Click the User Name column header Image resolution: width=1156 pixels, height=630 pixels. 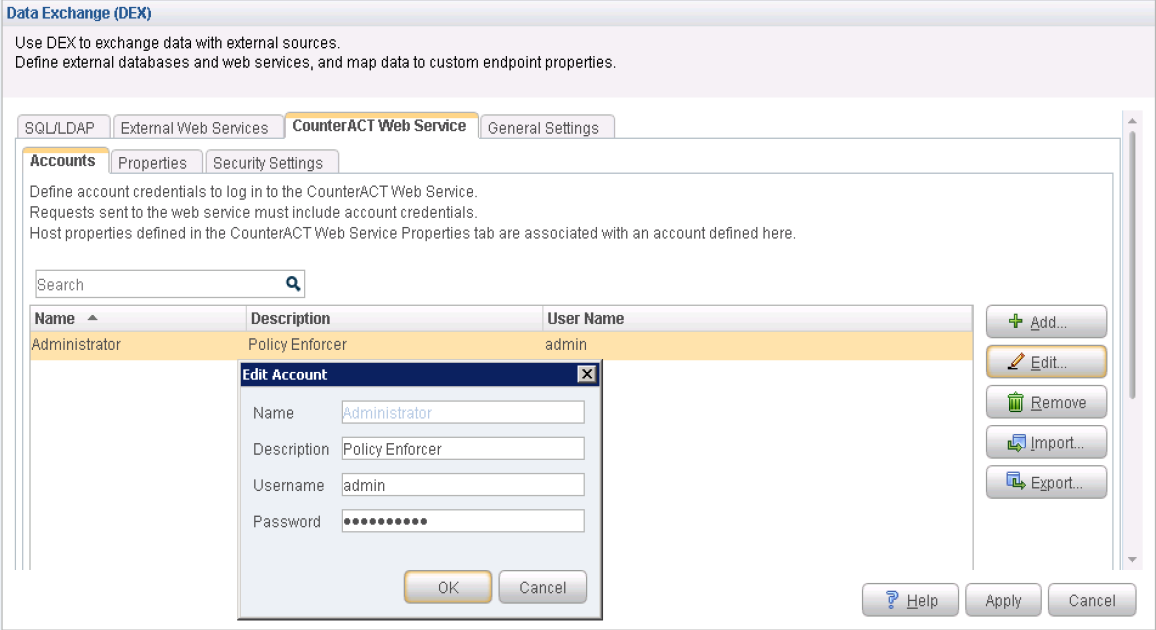coord(758,318)
